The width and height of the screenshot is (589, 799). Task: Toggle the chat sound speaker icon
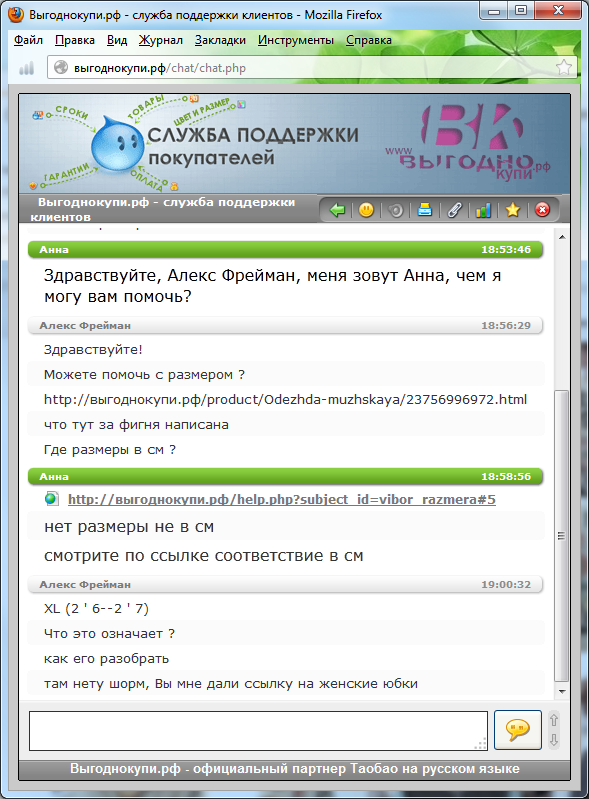click(395, 210)
